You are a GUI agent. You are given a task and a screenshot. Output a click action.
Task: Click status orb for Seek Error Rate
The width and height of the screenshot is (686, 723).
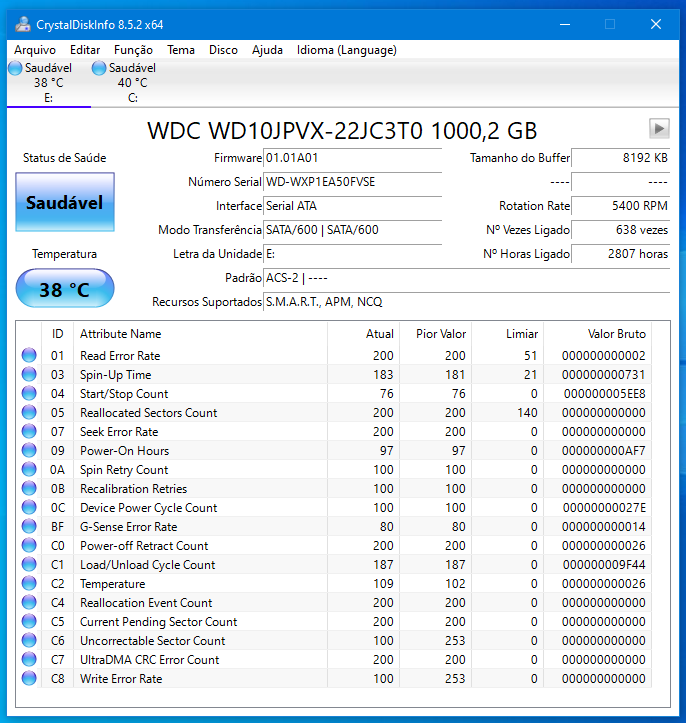(x=29, y=431)
